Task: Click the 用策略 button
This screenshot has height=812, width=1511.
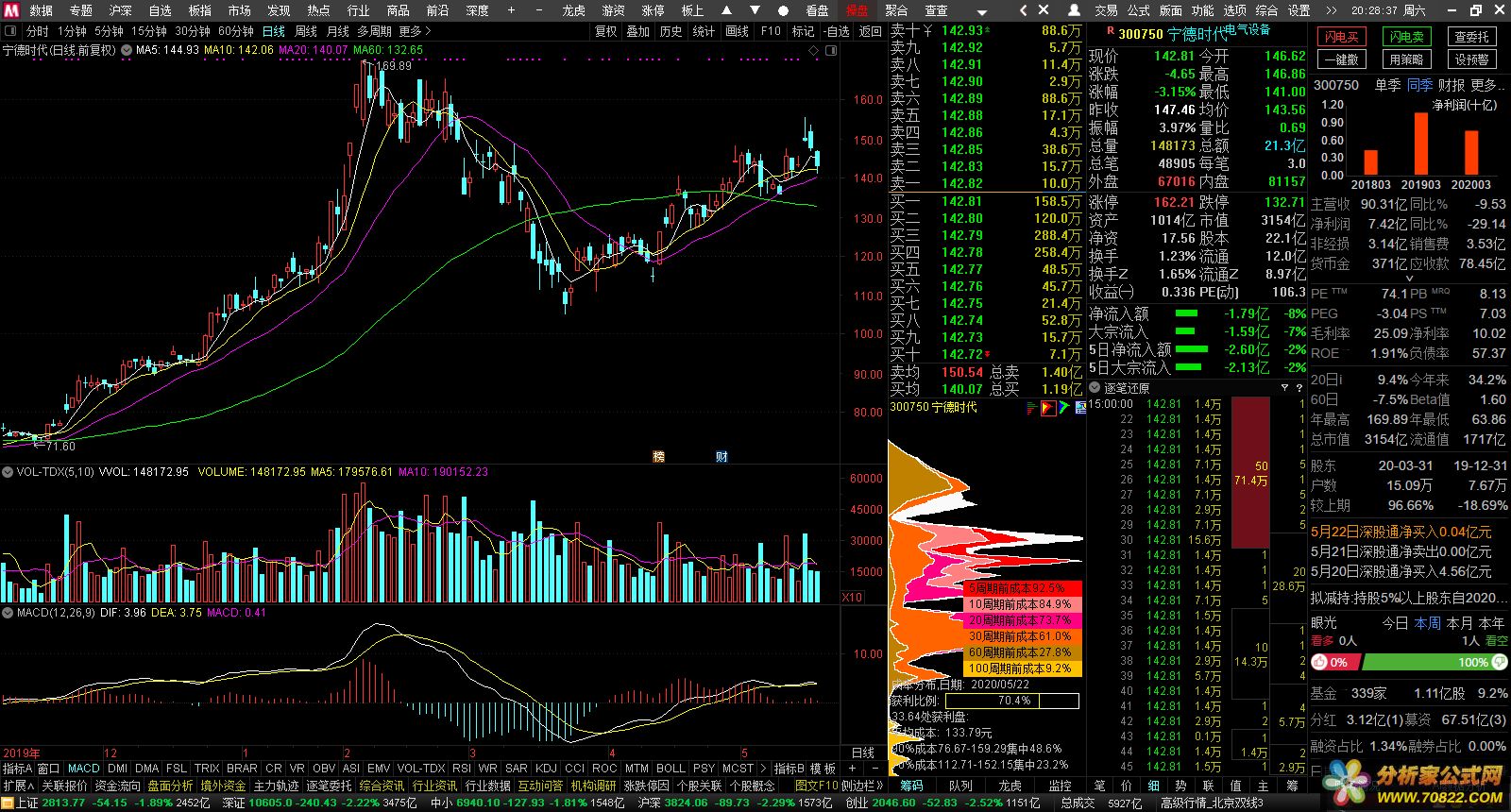Action: pos(1406,59)
